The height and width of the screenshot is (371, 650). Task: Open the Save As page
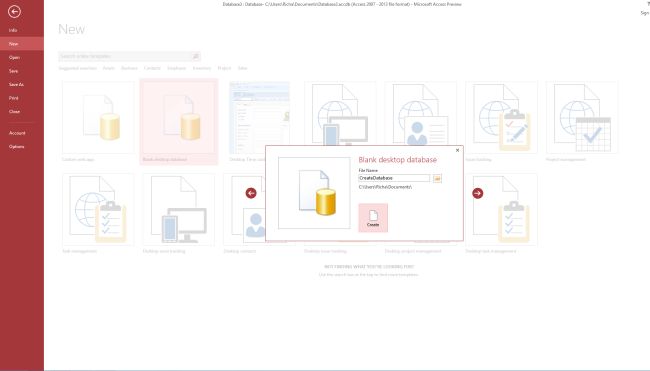pos(22,85)
